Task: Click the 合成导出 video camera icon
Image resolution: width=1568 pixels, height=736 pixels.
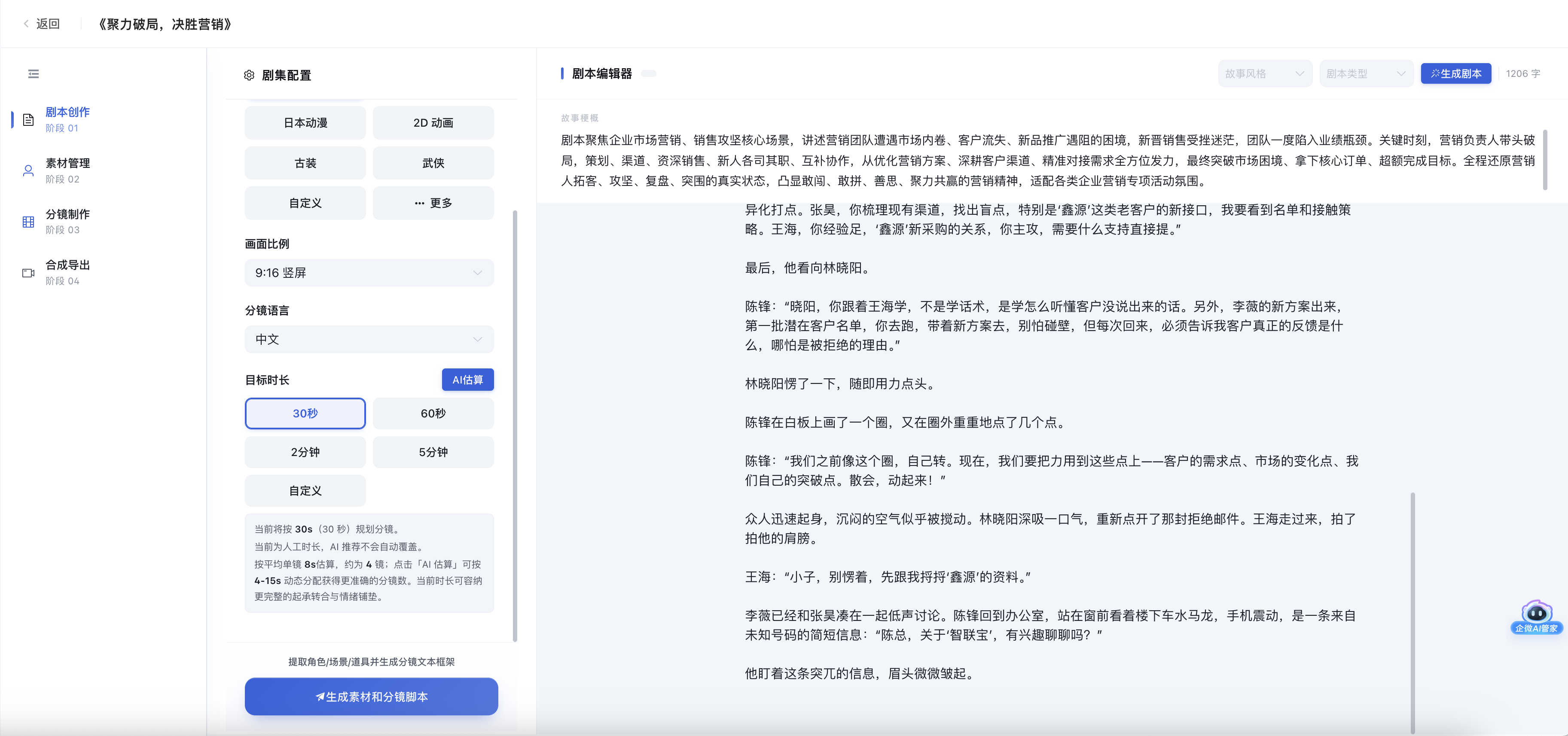Action: (28, 273)
